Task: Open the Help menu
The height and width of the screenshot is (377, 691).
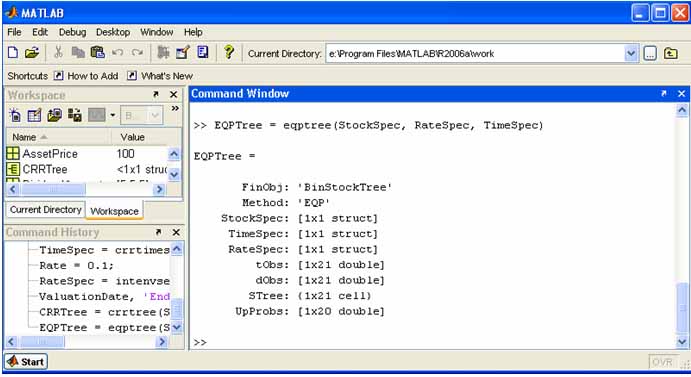Action: coord(193,32)
